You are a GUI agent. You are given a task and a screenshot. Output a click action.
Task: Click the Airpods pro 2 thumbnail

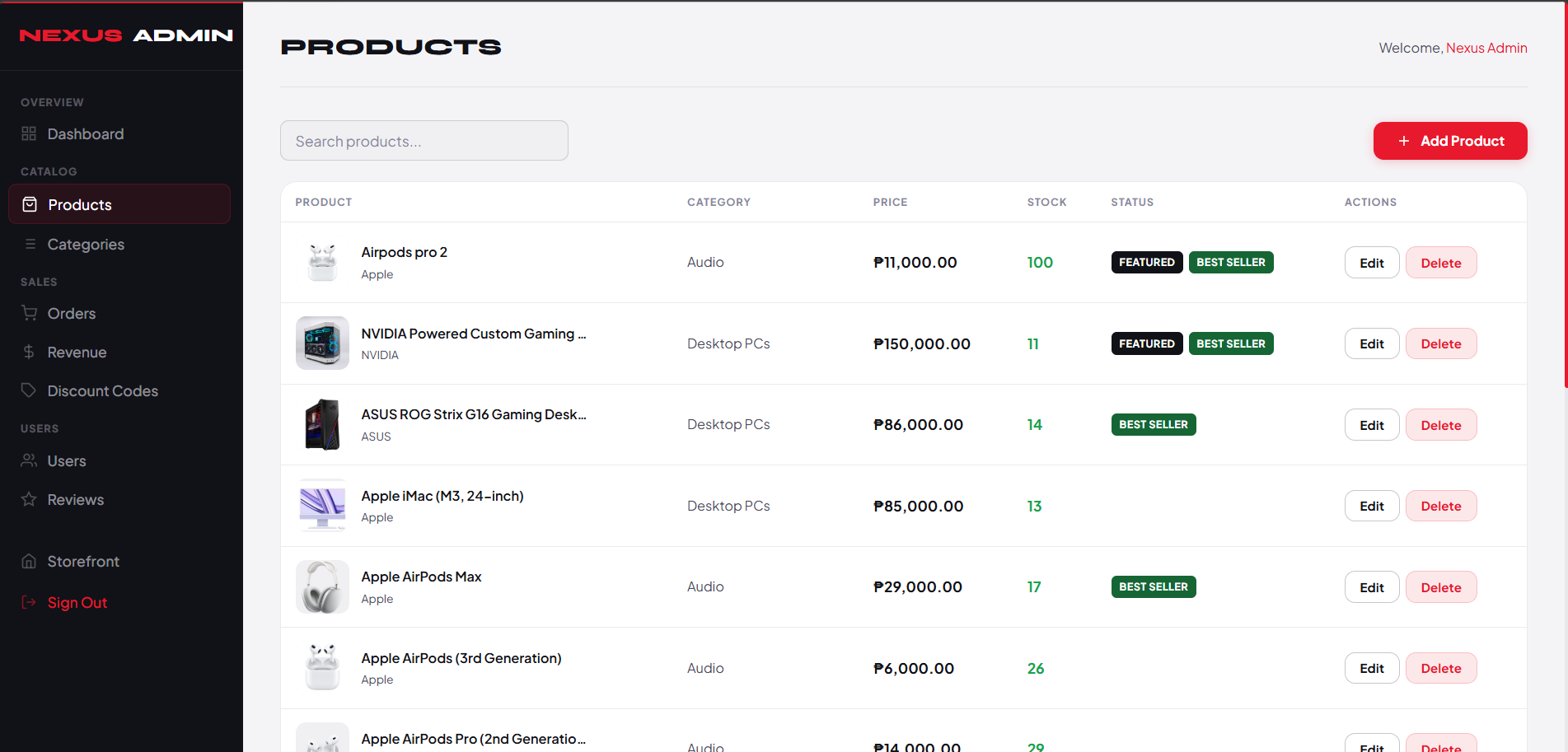click(x=322, y=262)
